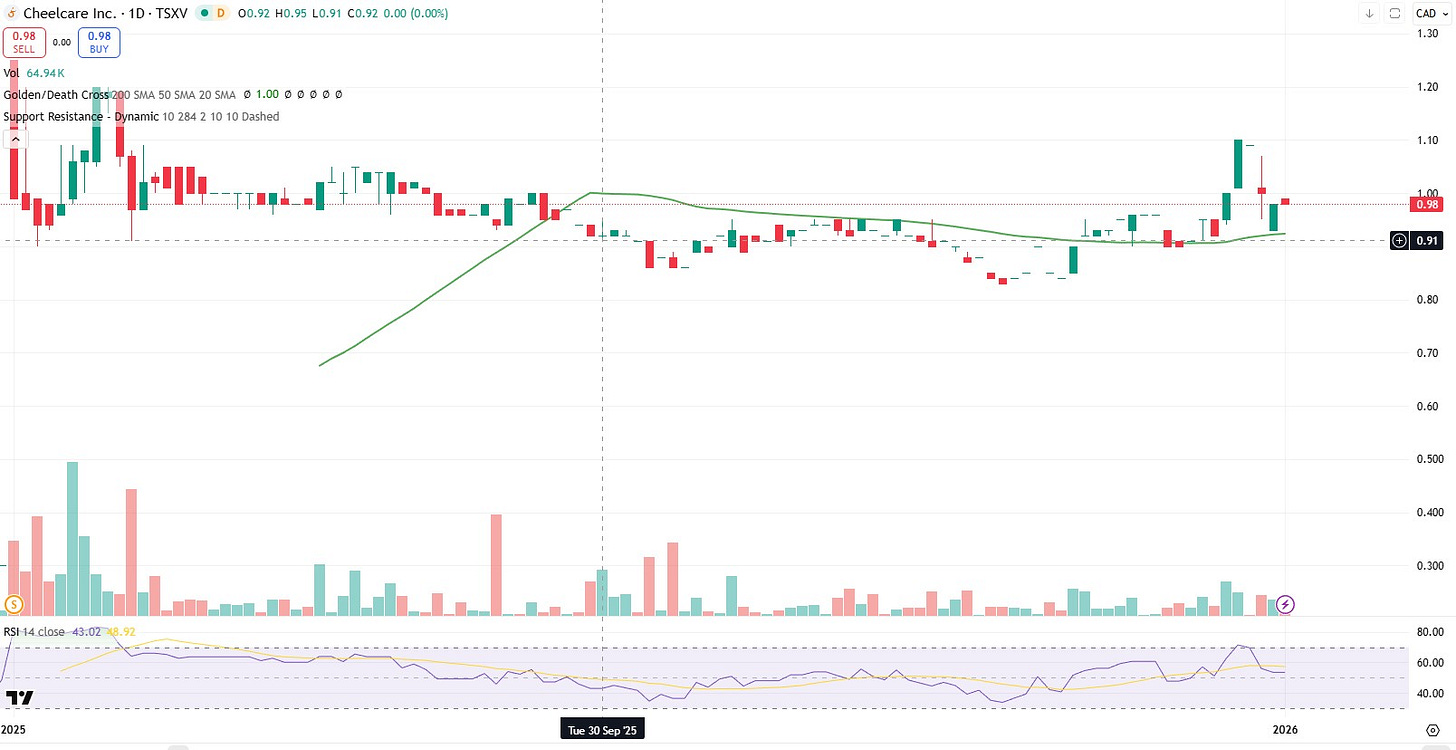This screenshot has height=750, width=1456.
Task: Click the 0.00 (0.00%) change value
Action: (x=414, y=13)
